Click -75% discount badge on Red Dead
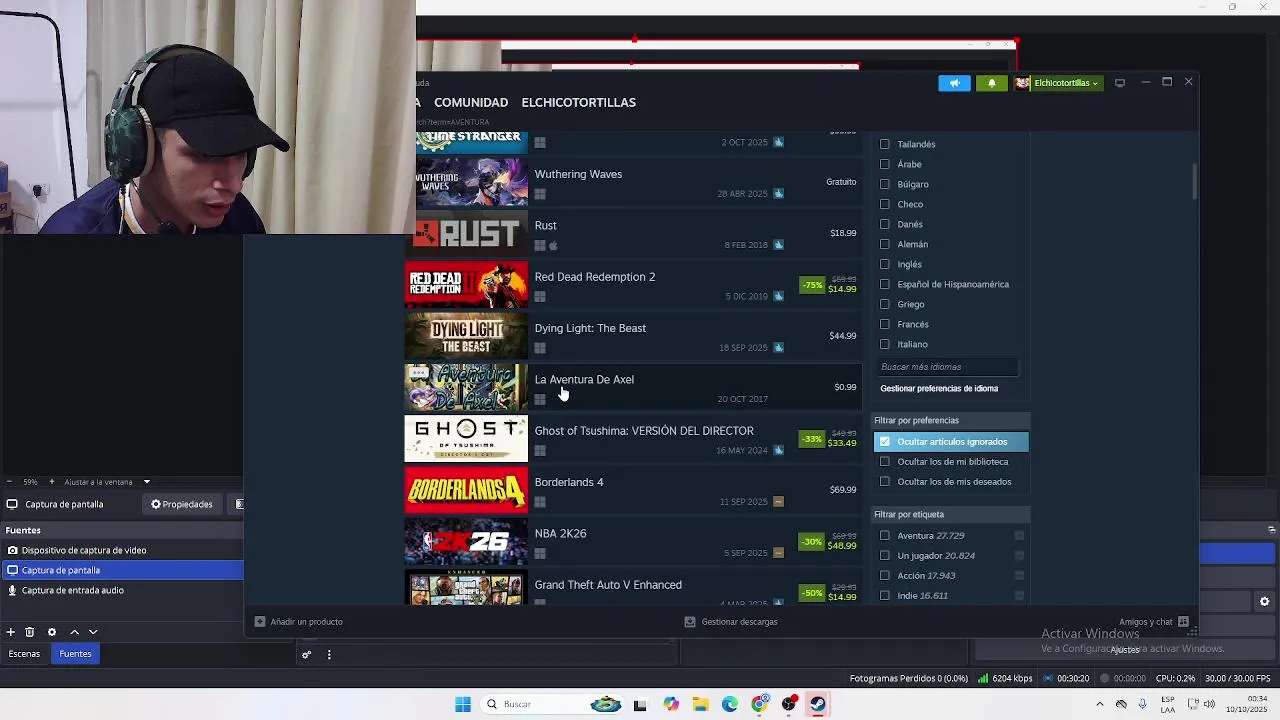Screen dimensions: 1280x720 812,285
